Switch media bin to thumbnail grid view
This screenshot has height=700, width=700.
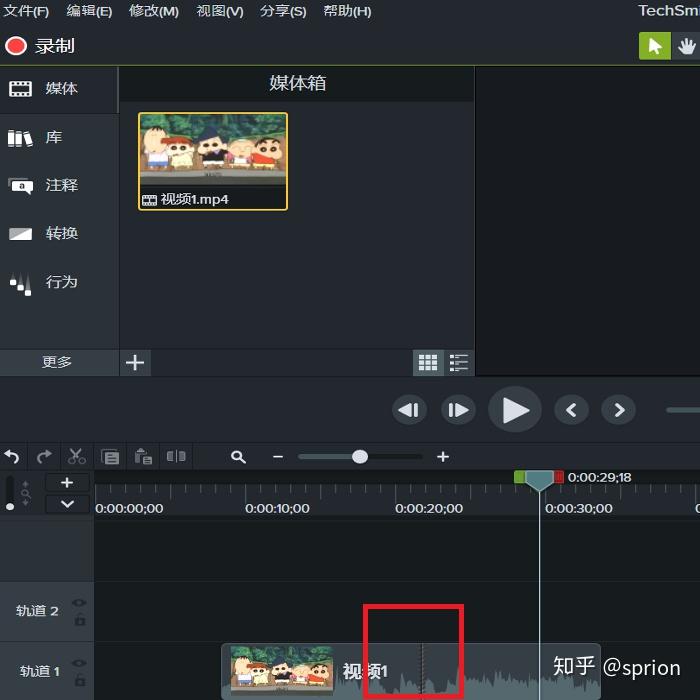tap(428, 362)
